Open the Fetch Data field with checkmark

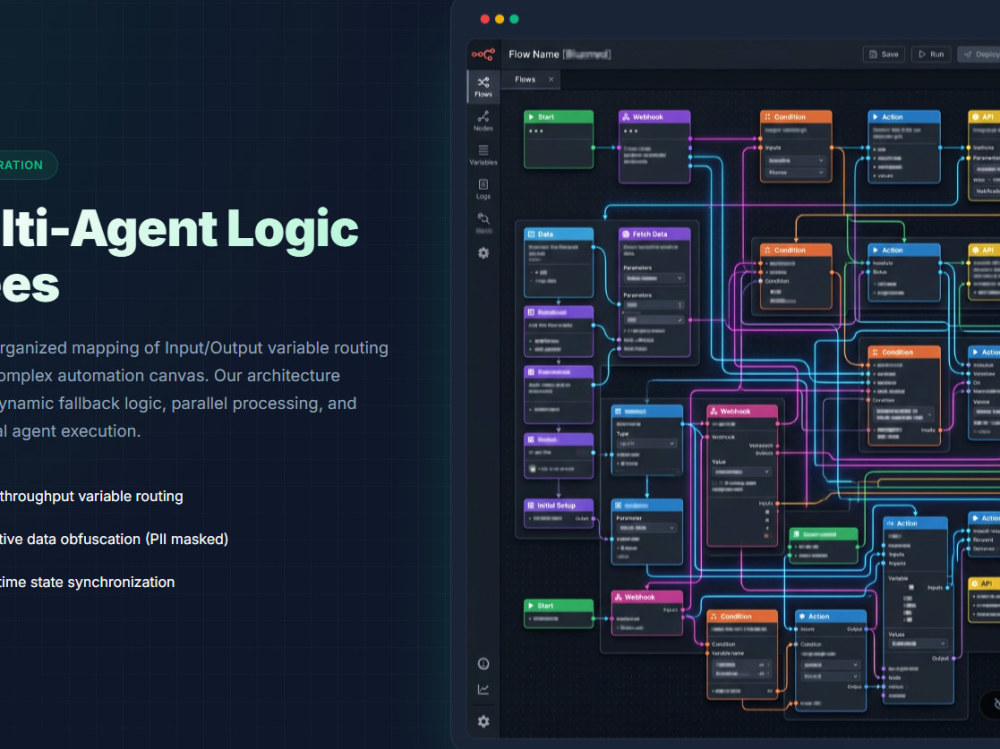(x=654, y=319)
